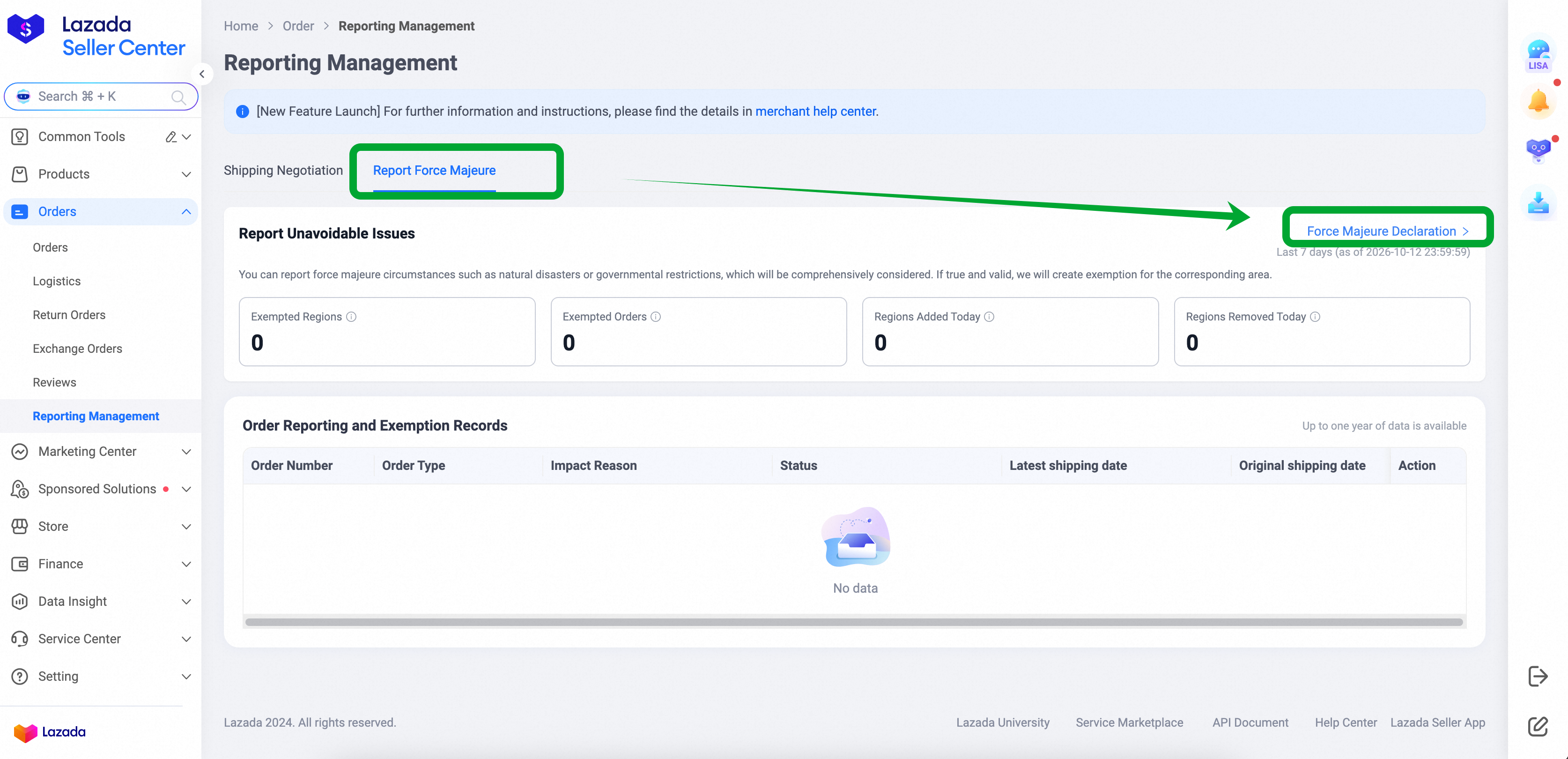
Task: Click the purple mascot icon in right sidebar
Action: (1538, 150)
